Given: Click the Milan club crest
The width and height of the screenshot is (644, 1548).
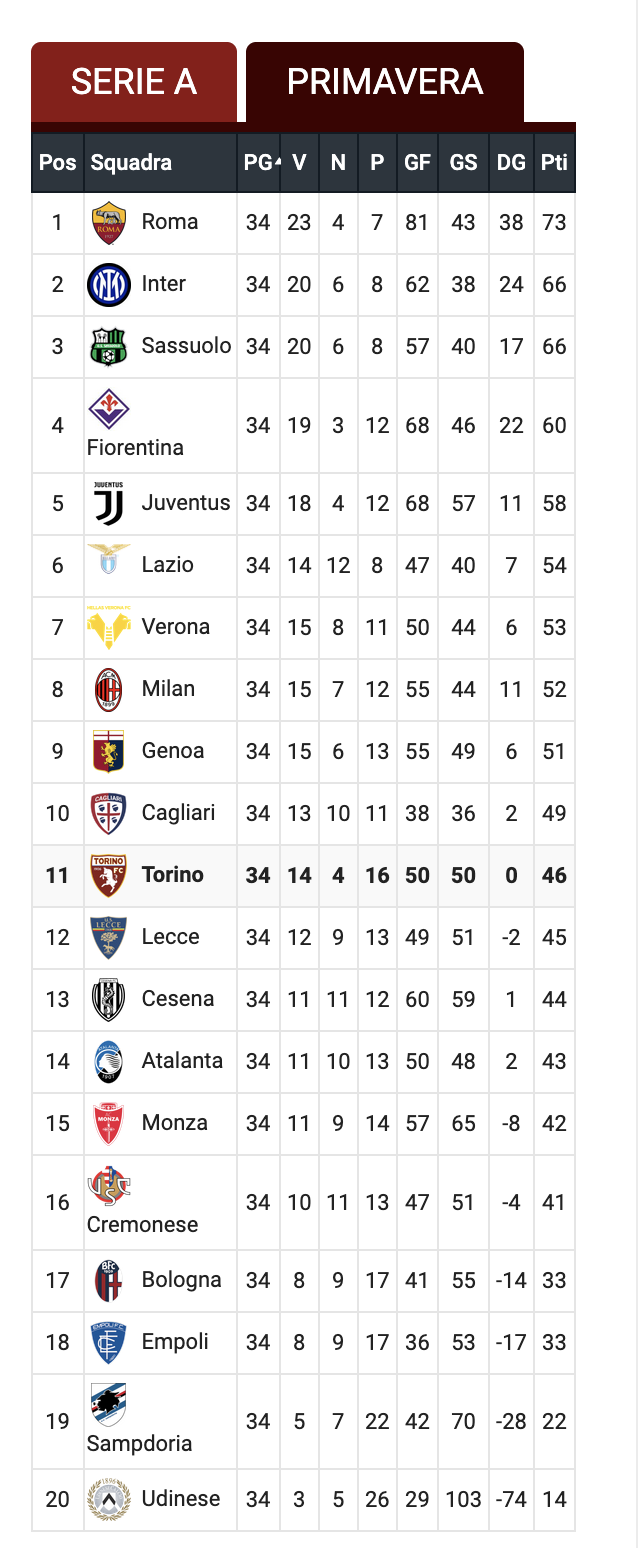Looking at the screenshot, I should pos(108,689).
